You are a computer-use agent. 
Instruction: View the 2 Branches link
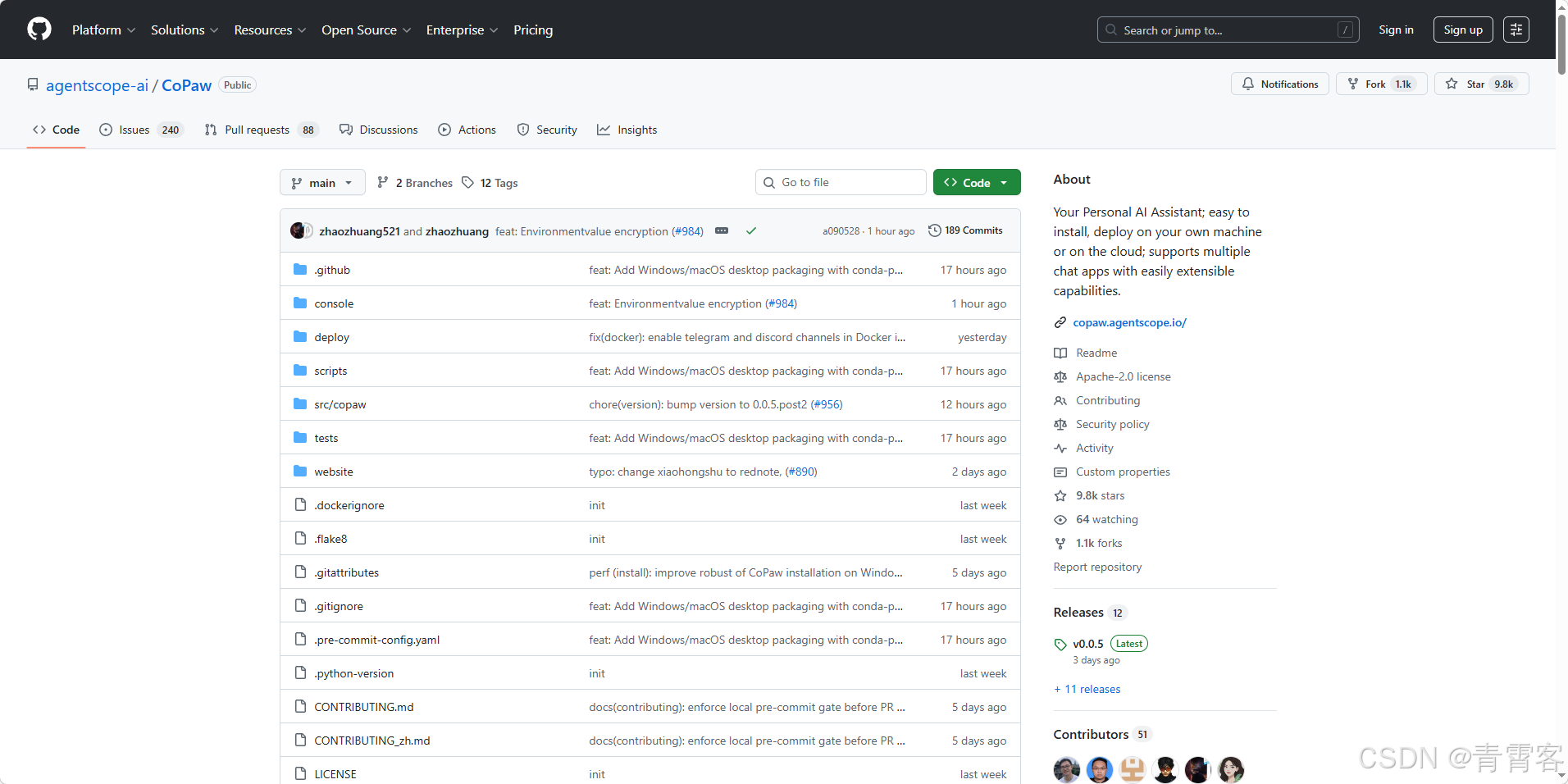(415, 183)
